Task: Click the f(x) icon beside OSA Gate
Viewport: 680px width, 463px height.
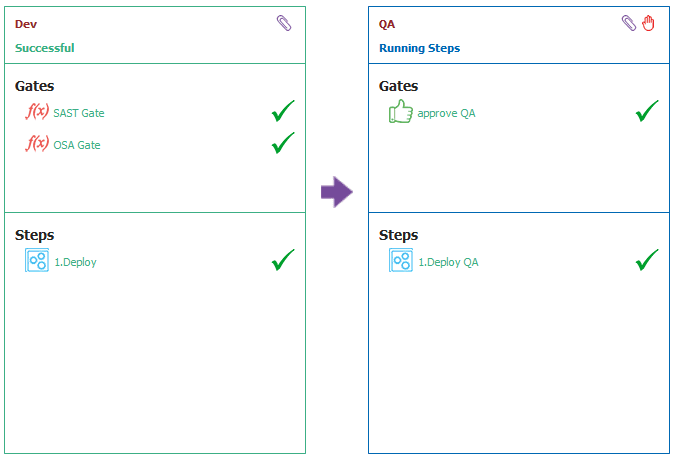Action: [x=37, y=143]
